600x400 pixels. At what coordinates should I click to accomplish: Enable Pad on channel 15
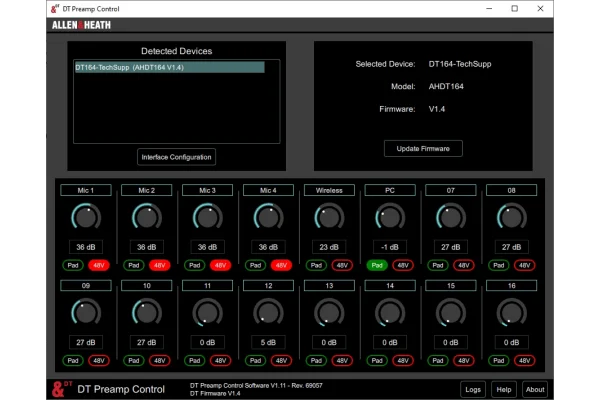[438, 361]
